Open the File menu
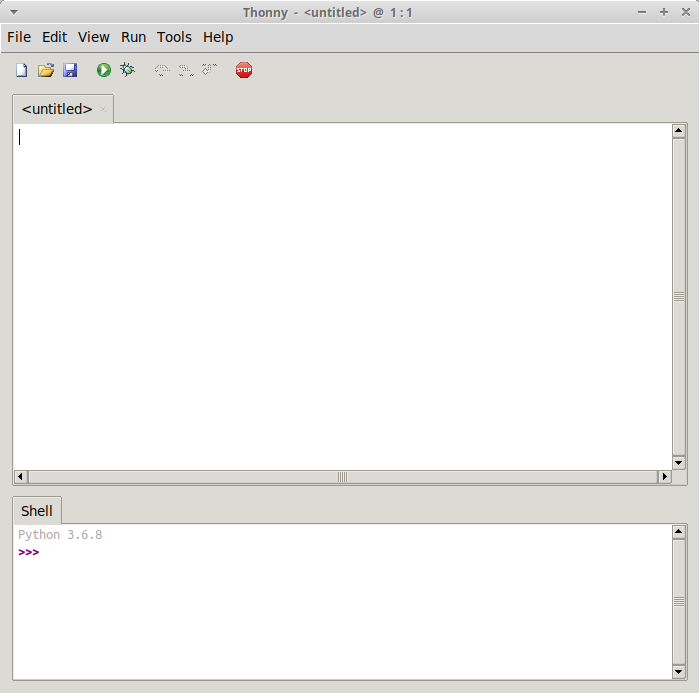The width and height of the screenshot is (699, 693). coord(19,37)
